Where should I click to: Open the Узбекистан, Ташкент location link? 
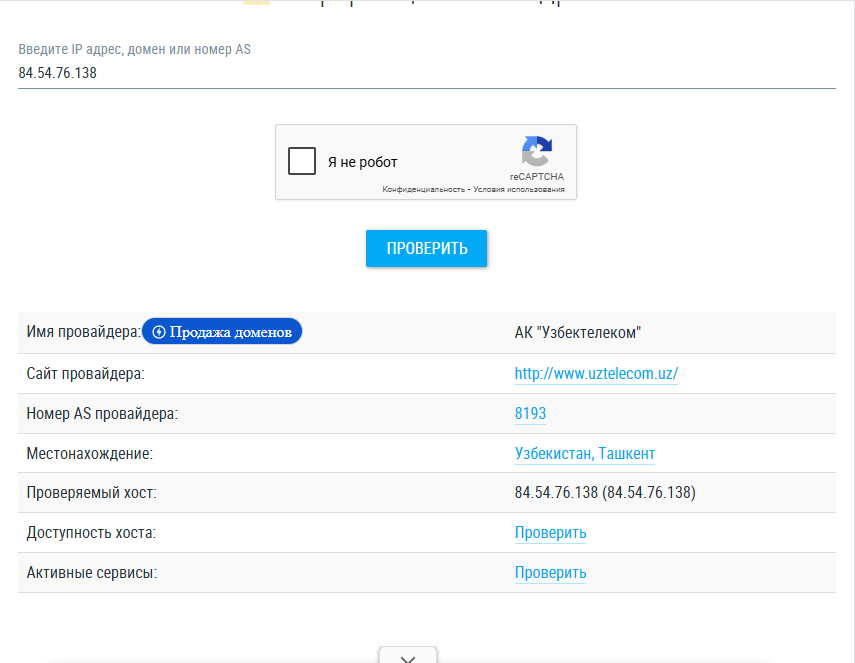[x=585, y=454]
